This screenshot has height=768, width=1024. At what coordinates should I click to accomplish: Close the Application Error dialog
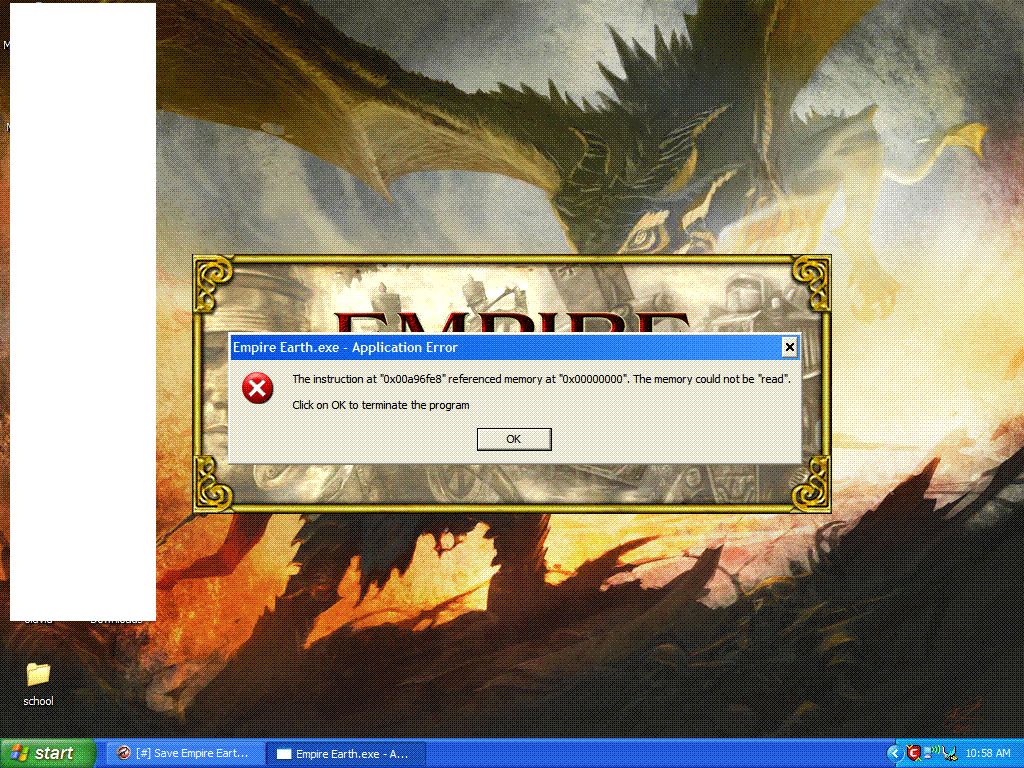(x=789, y=347)
